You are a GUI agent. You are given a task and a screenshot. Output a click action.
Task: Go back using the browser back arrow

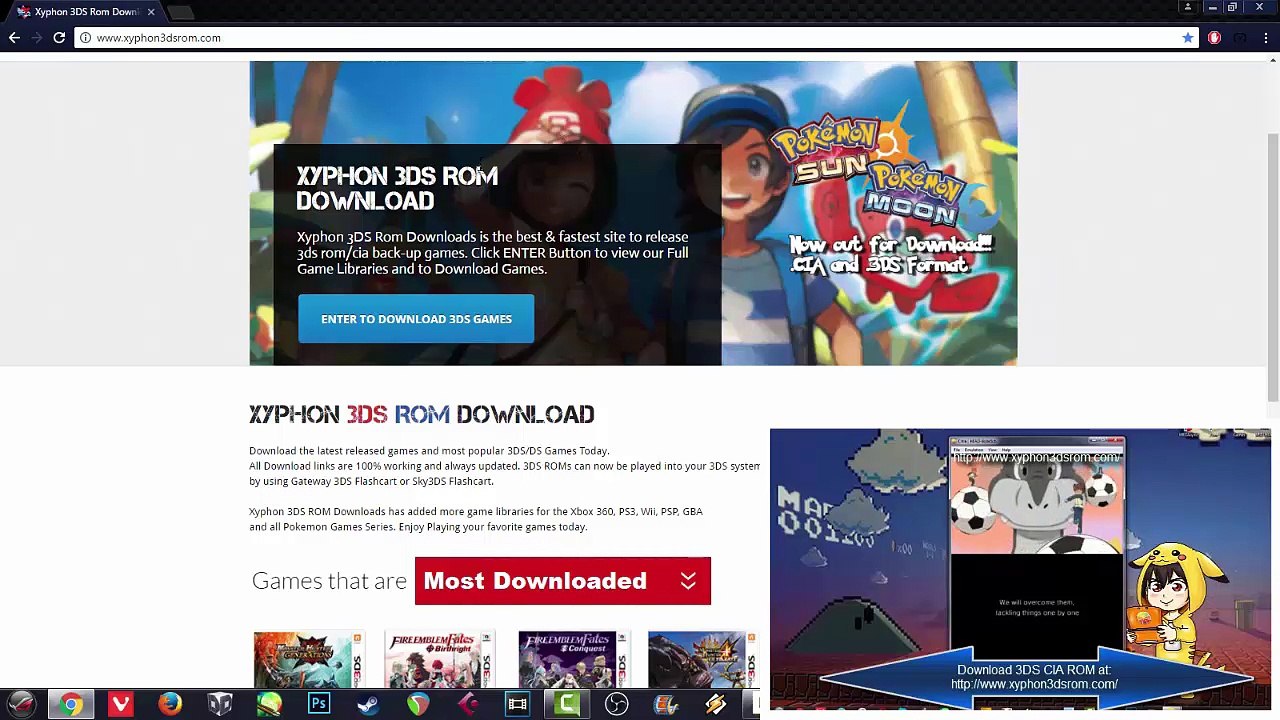click(14, 38)
